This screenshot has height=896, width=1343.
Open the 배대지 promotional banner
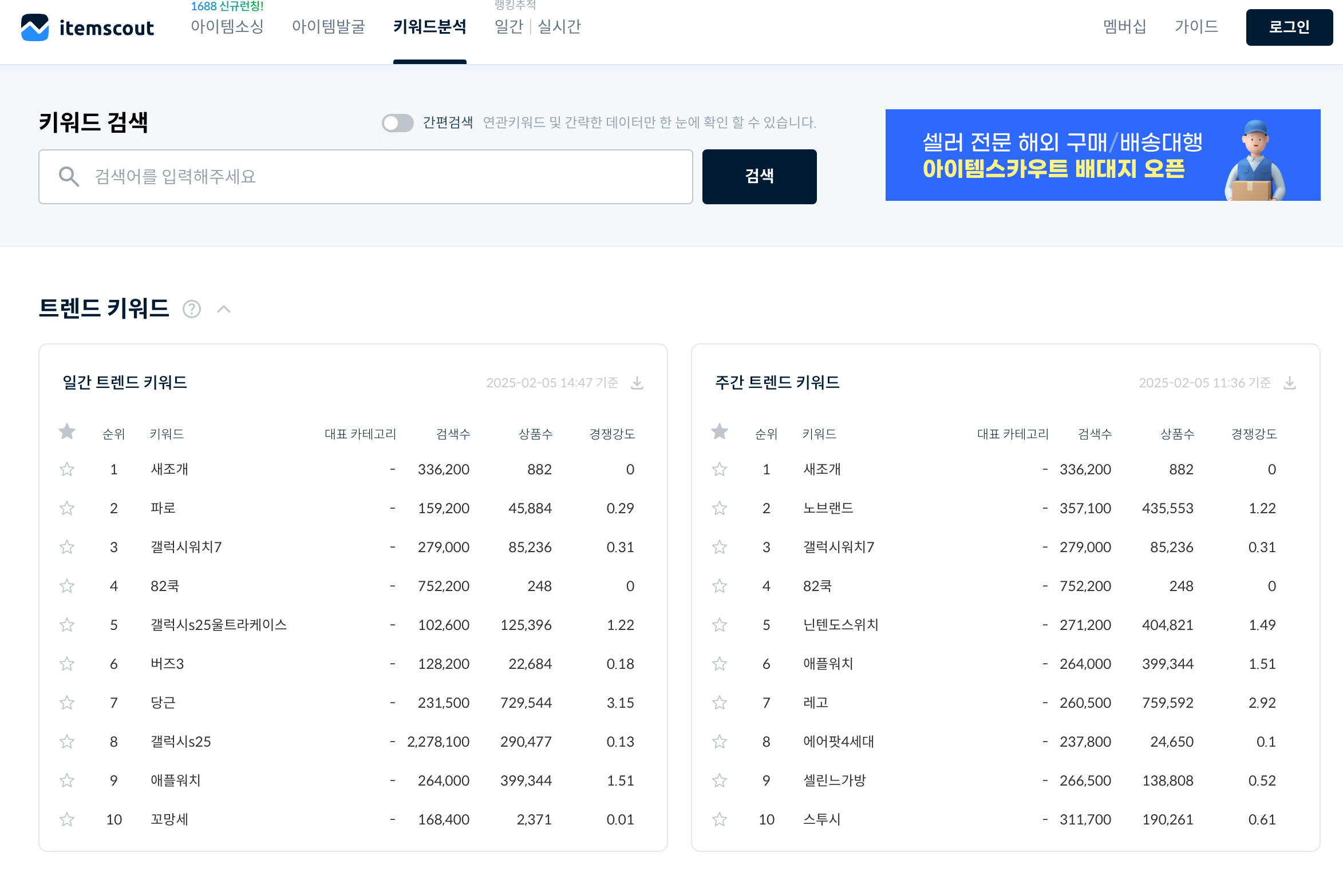[1103, 155]
